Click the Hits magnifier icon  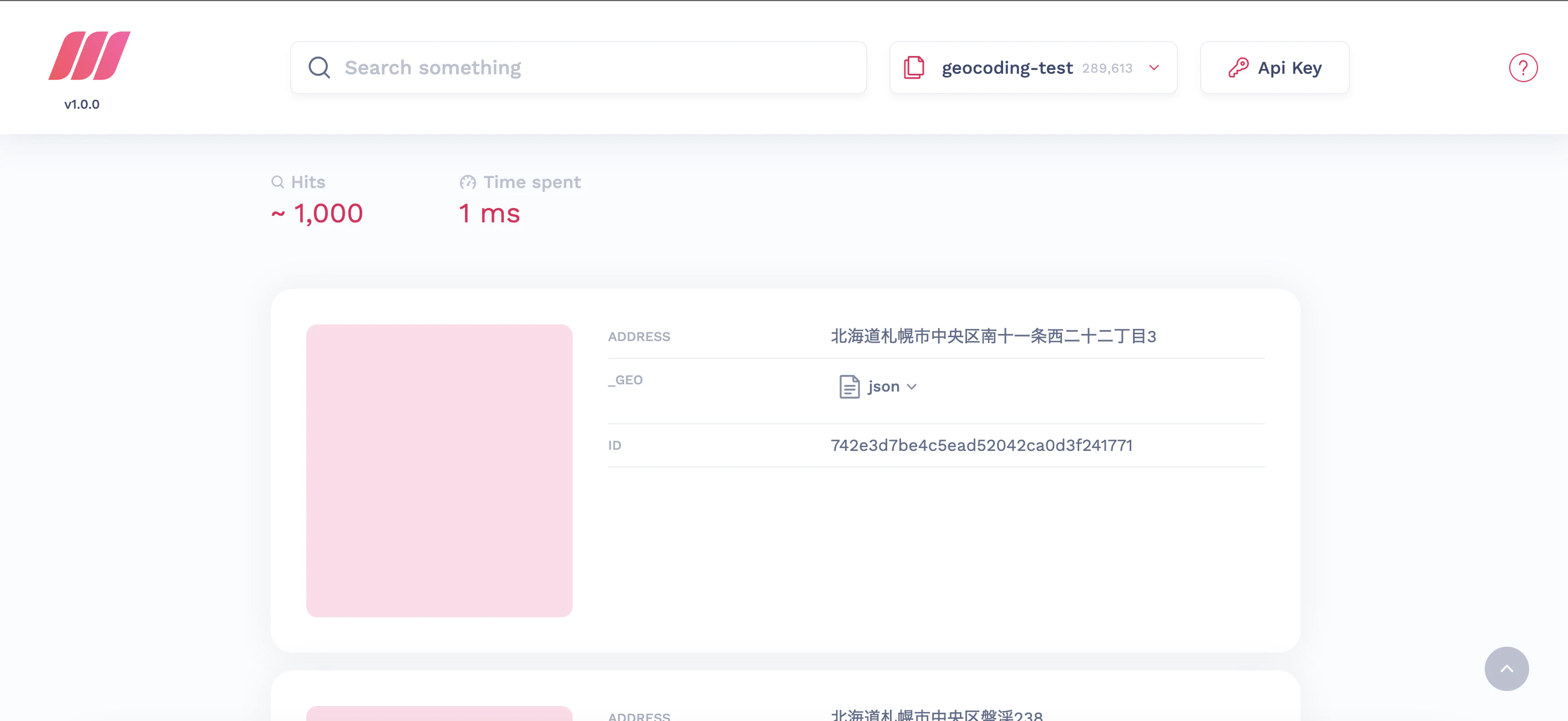point(277,182)
